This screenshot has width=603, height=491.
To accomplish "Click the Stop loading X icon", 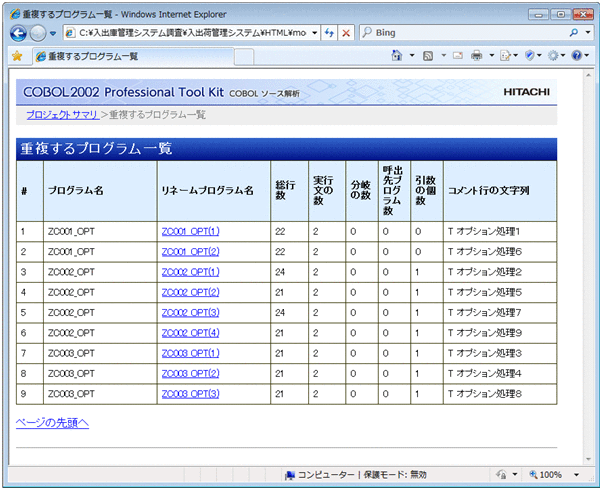I will 346,33.
